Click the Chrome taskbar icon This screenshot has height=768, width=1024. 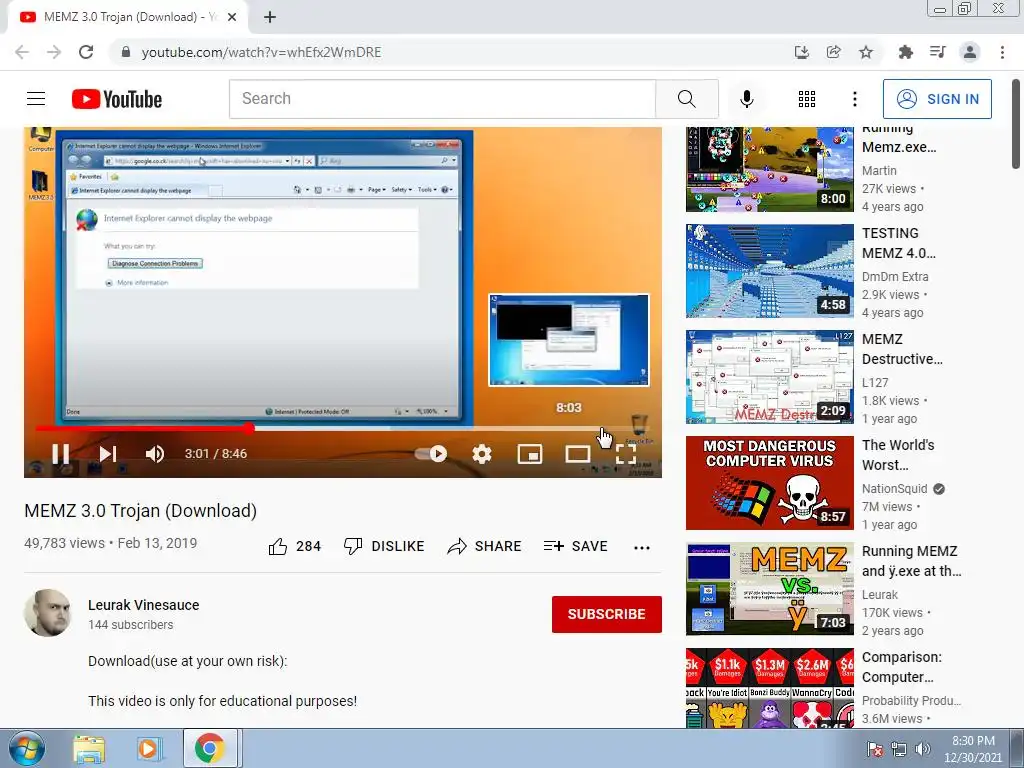point(209,748)
